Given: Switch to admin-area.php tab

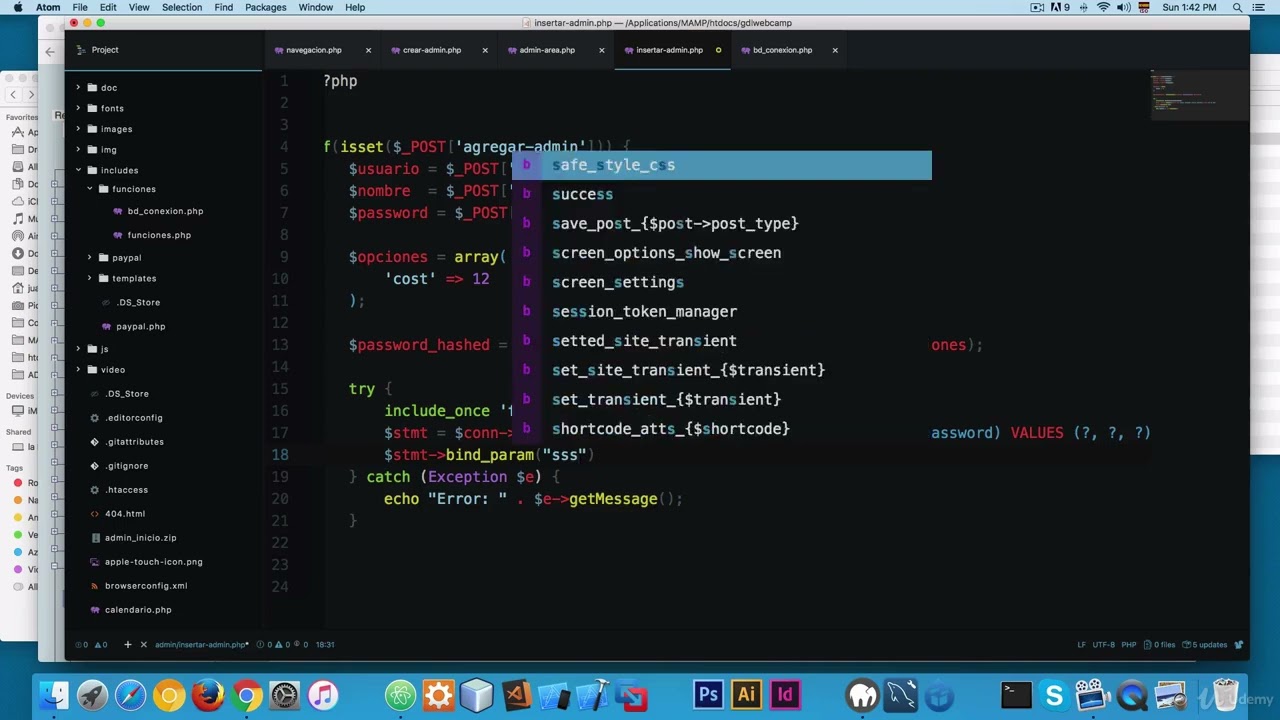Looking at the screenshot, I should (547, 50).
